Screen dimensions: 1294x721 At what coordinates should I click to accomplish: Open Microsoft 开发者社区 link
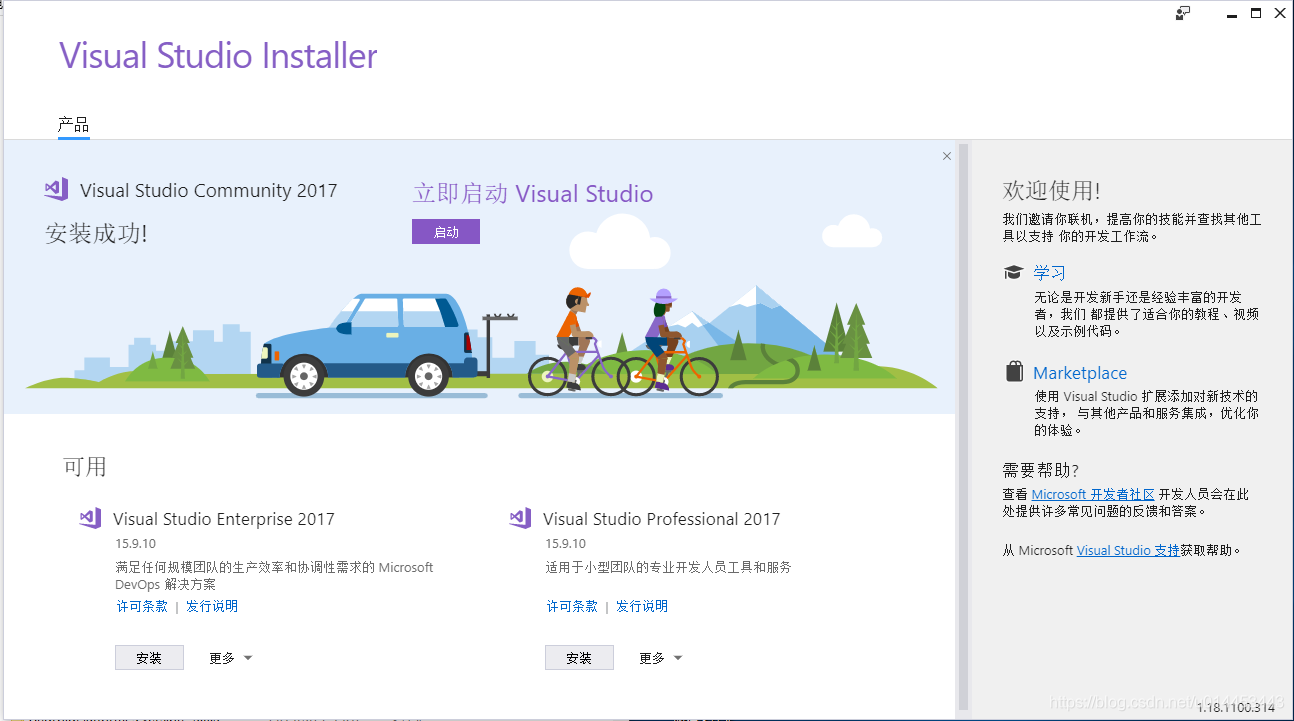click(x=1093, y=494)
